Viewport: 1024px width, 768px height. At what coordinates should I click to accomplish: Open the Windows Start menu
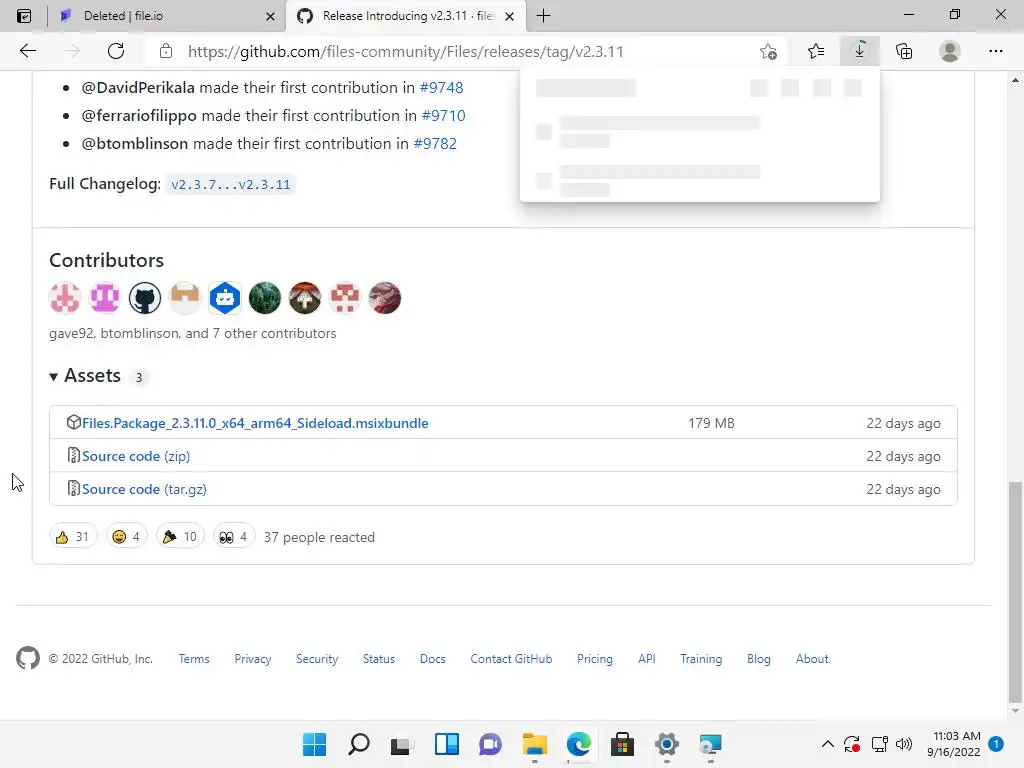(314, 744)
